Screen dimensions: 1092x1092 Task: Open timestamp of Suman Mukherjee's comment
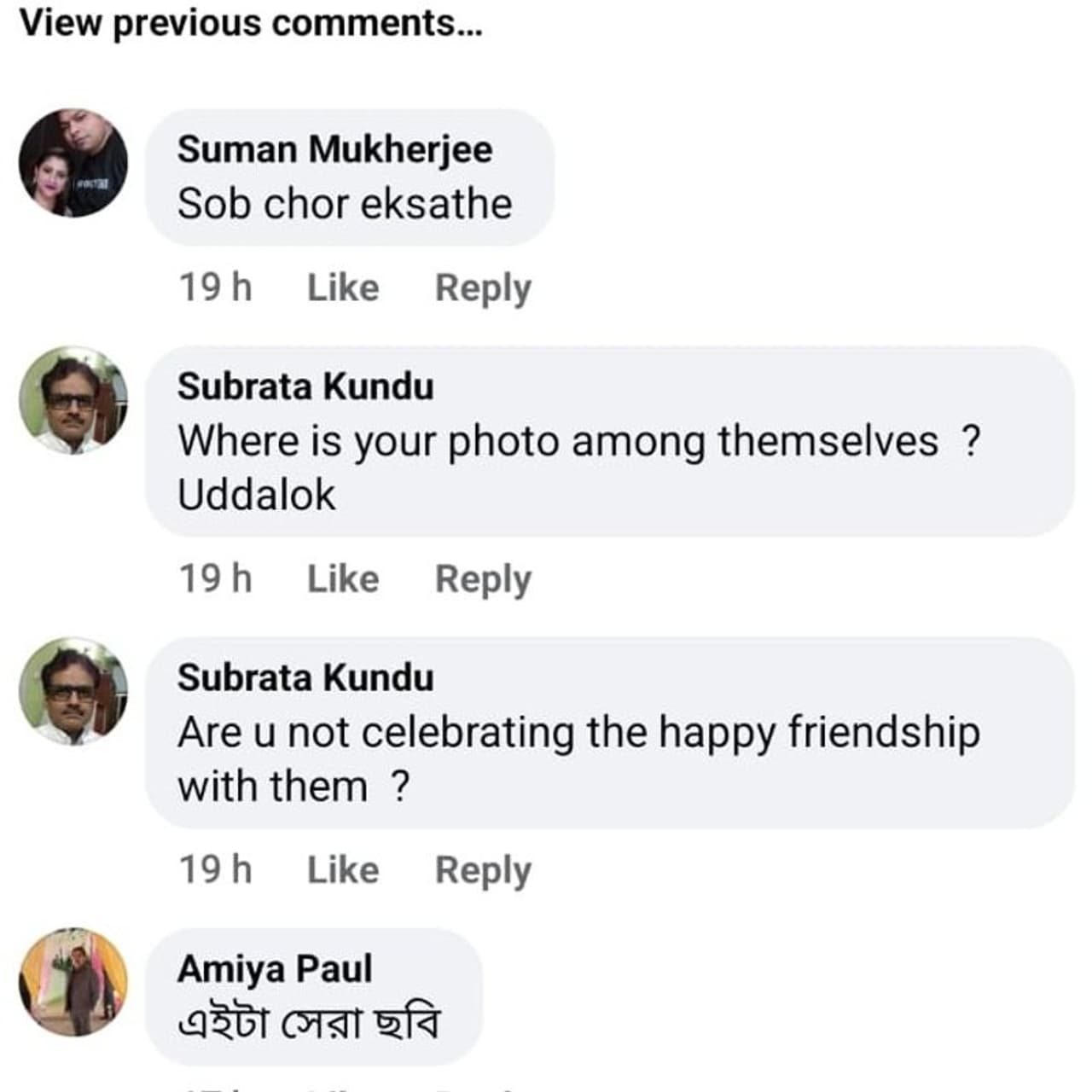(215, 288)
